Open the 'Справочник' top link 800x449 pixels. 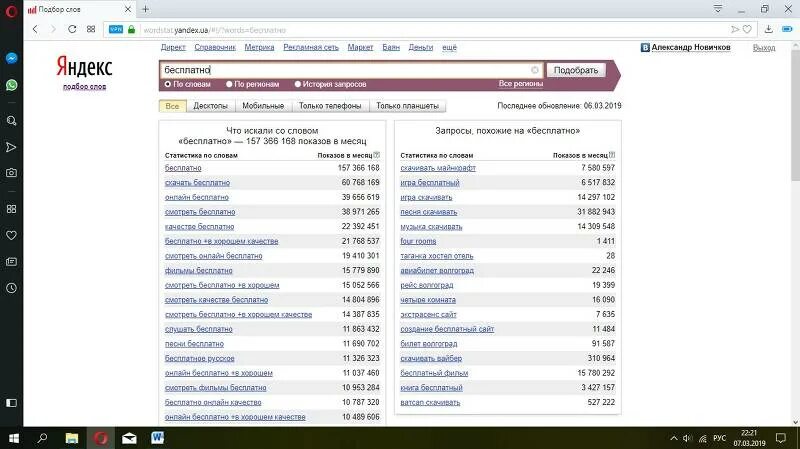click(x=215, y=47)
